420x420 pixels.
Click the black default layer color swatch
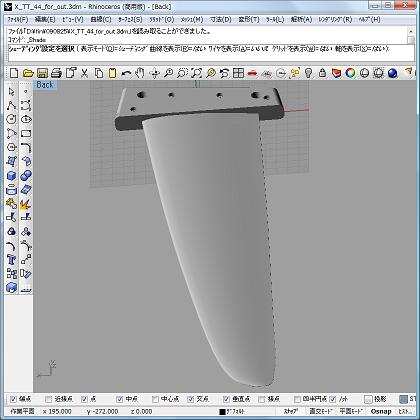(x=222, y=412)
